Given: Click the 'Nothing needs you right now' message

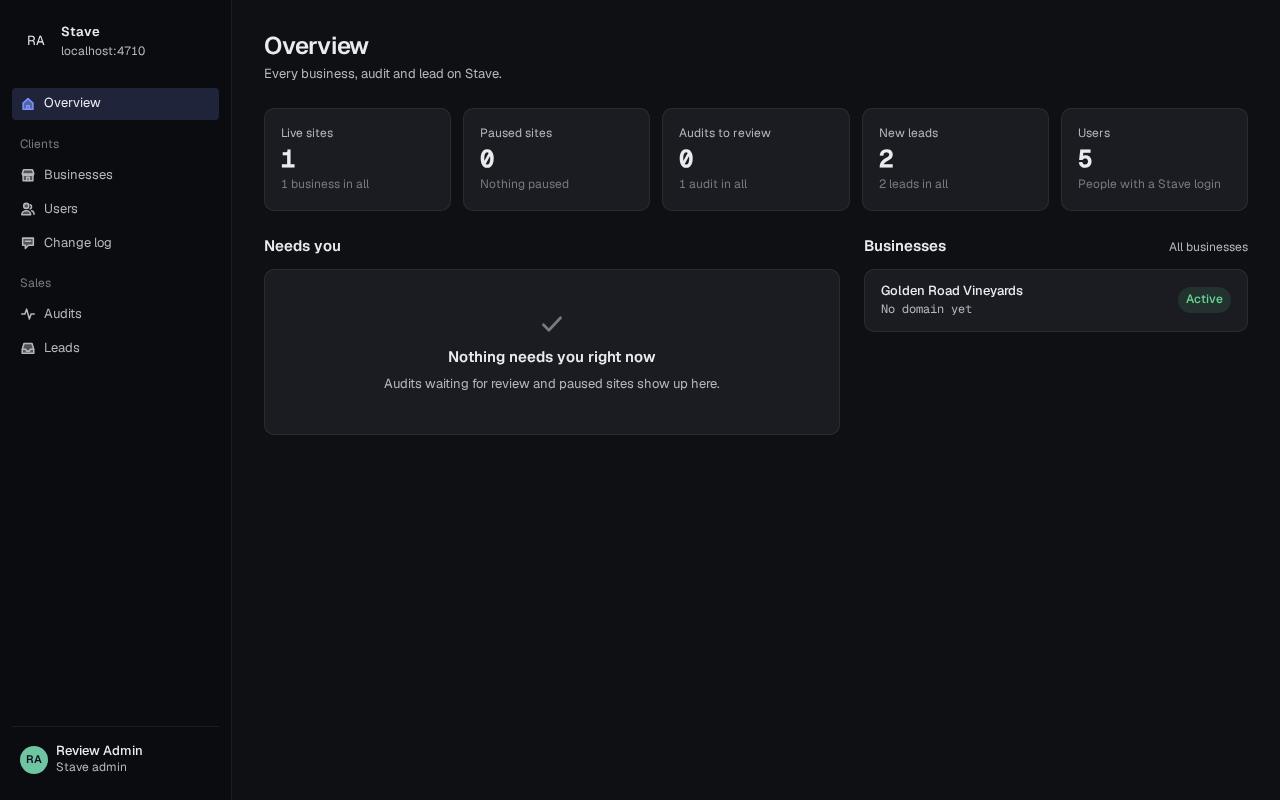Looking at the screenshot, I should click(552, 357).
